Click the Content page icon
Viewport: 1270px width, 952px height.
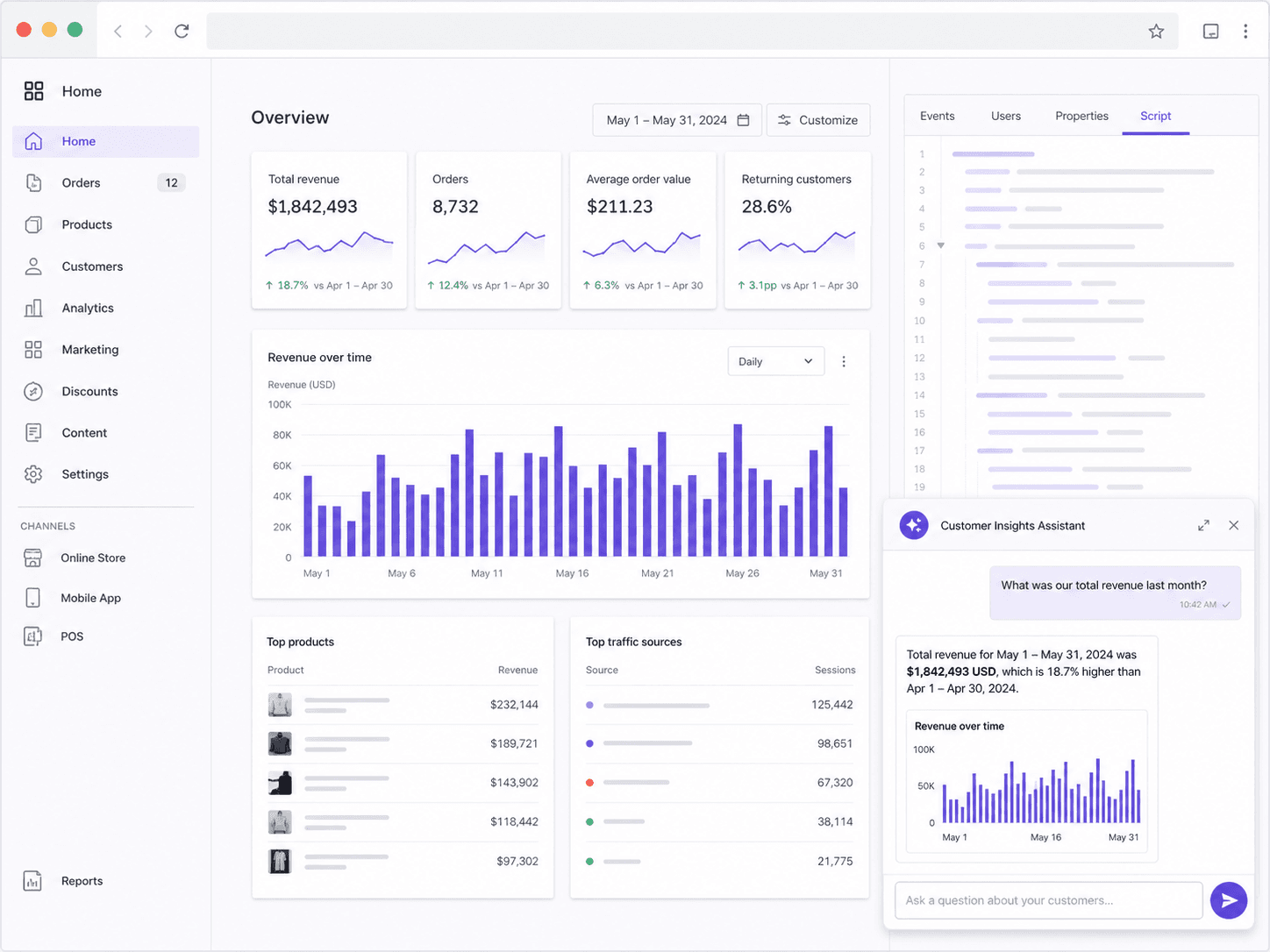(x=33, y=432)
